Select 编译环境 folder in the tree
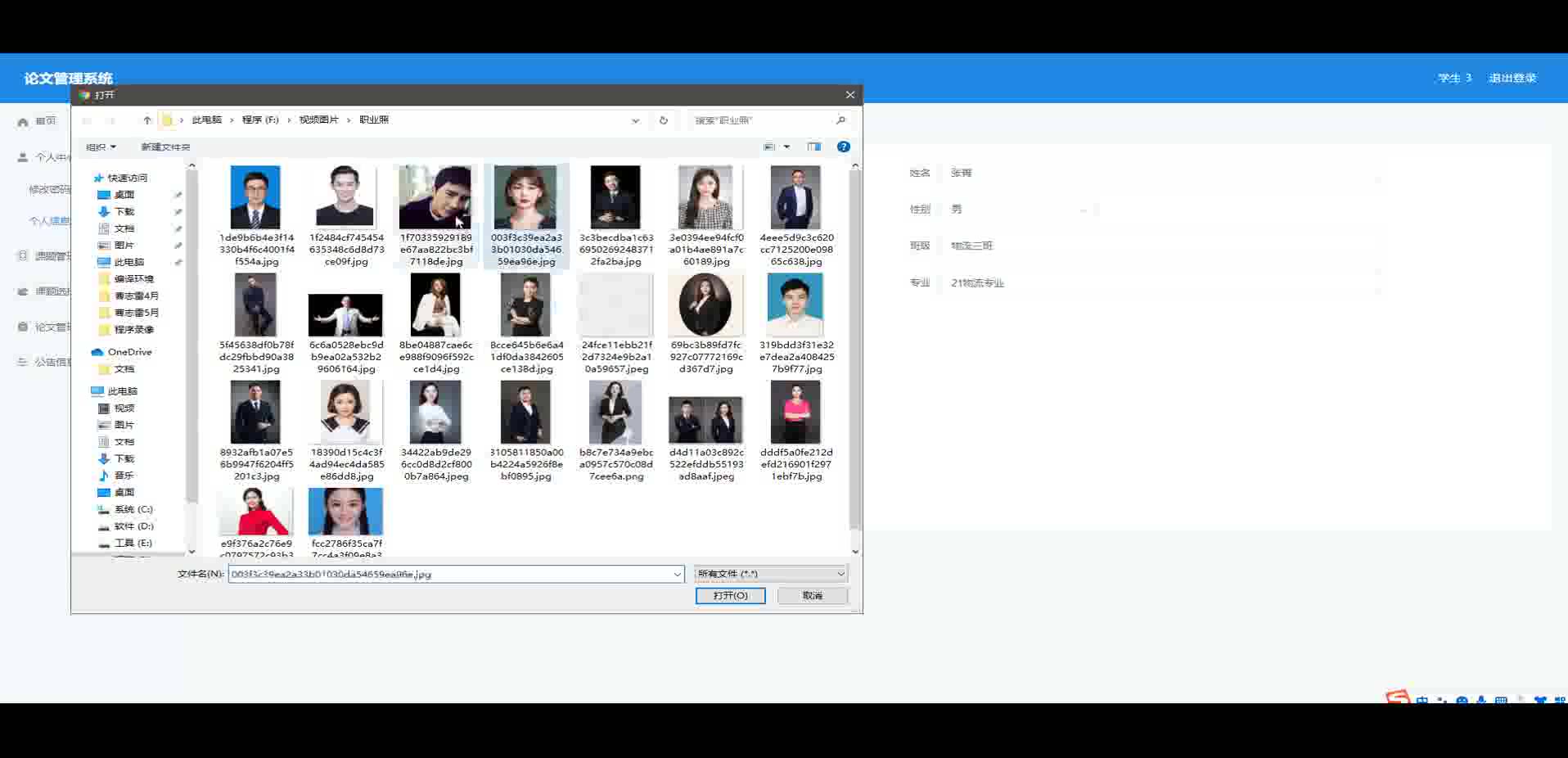 pyautogui.click(x=126, y=279)
